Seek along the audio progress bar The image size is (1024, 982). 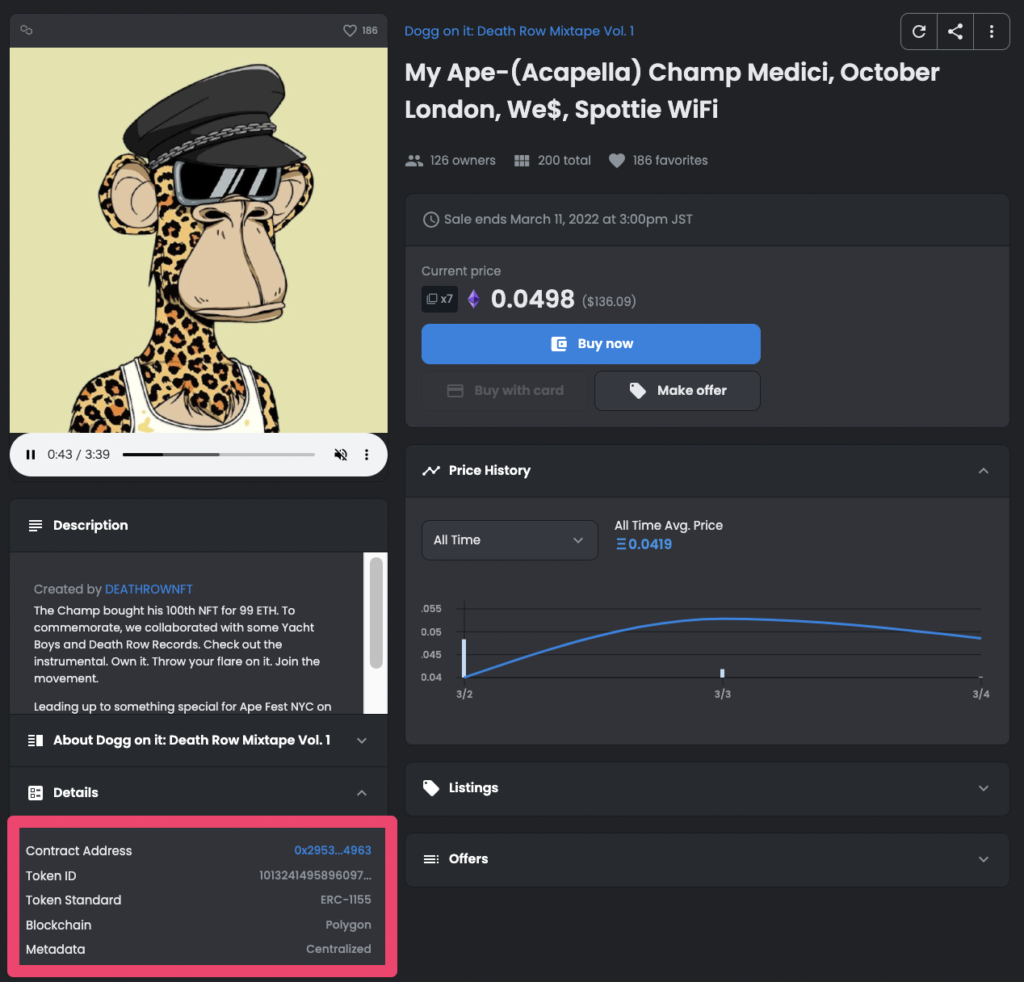(x=219, y=454)
